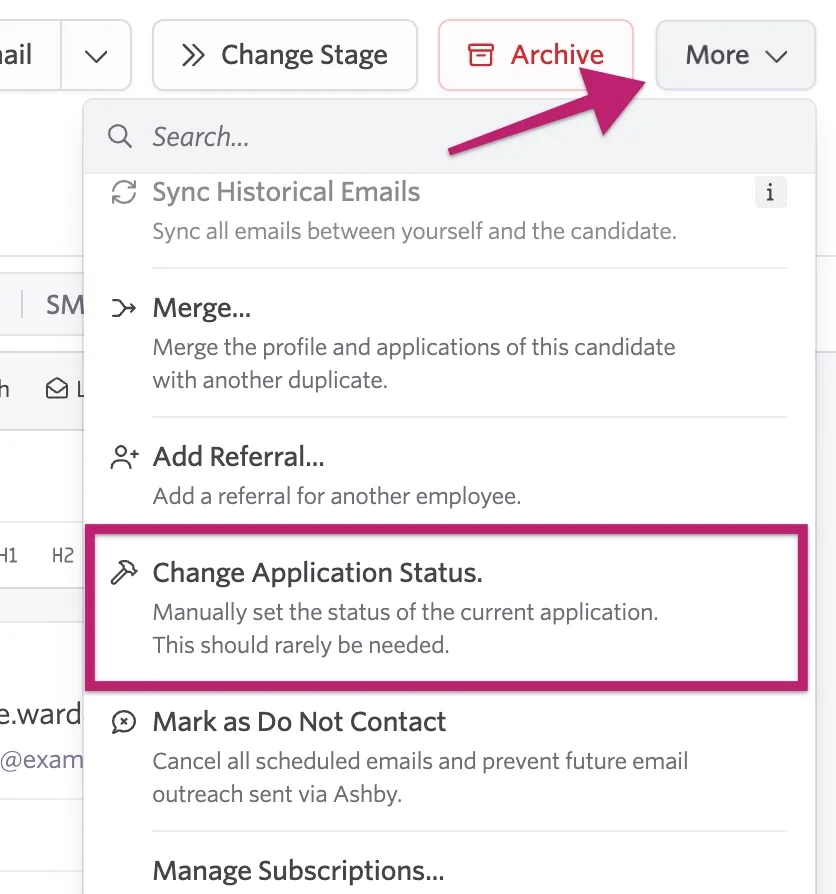Focus the Search field in the menu

click(449, 137)
